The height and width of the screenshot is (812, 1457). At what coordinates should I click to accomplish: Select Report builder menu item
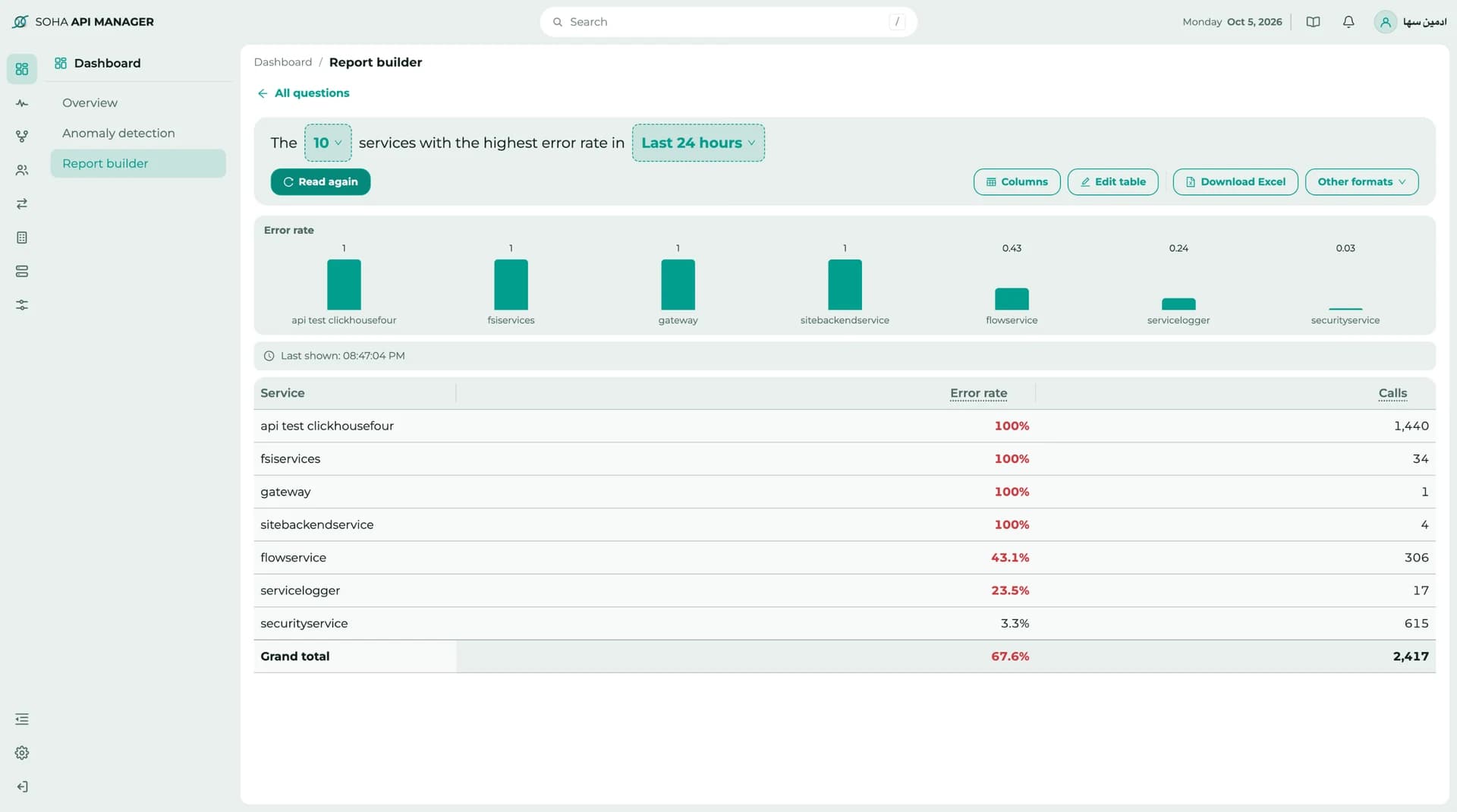pos(138,163)
